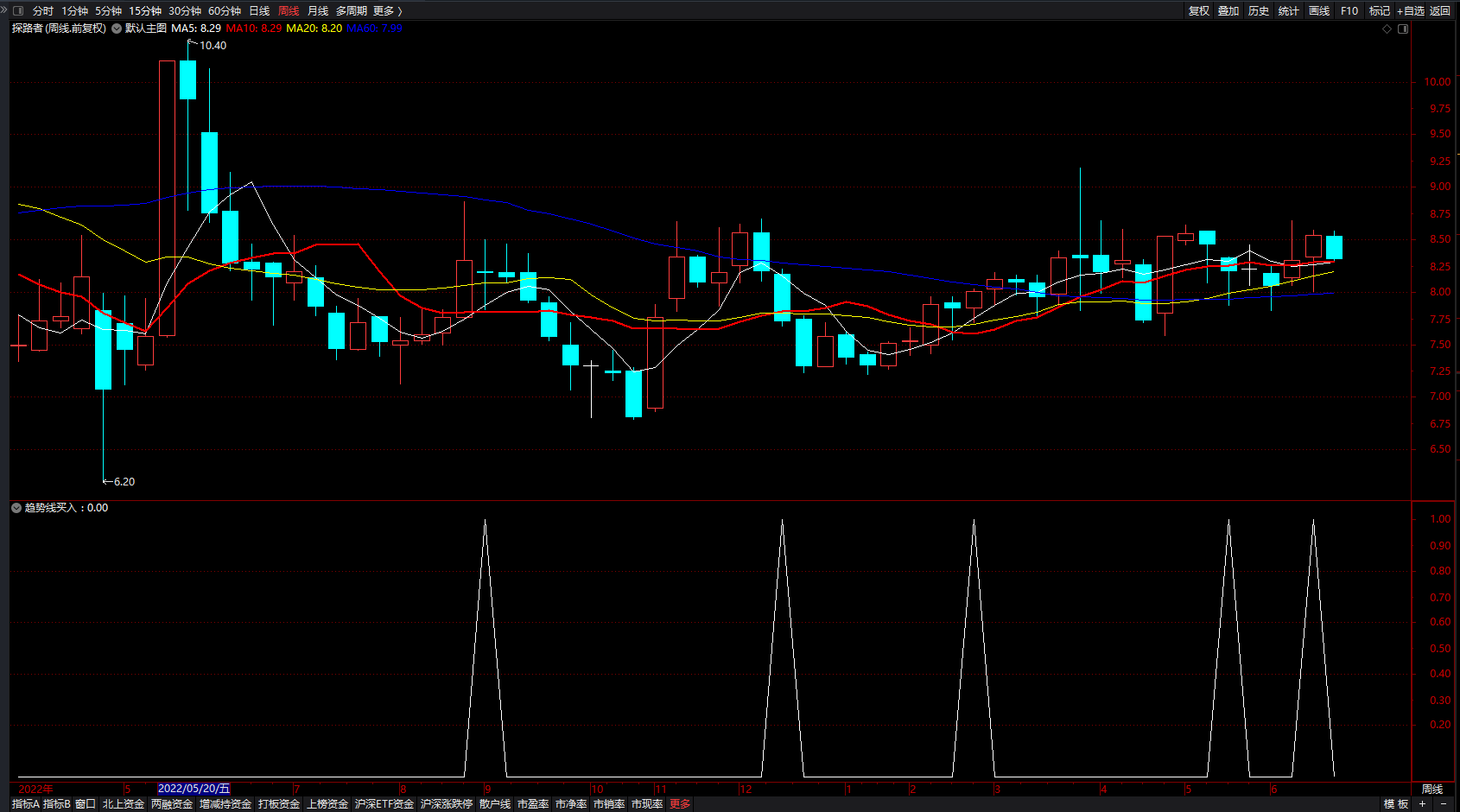The image size is (1460, 812).
Task: Click the diamond icon above price axis
Action: click(1387, 29)
